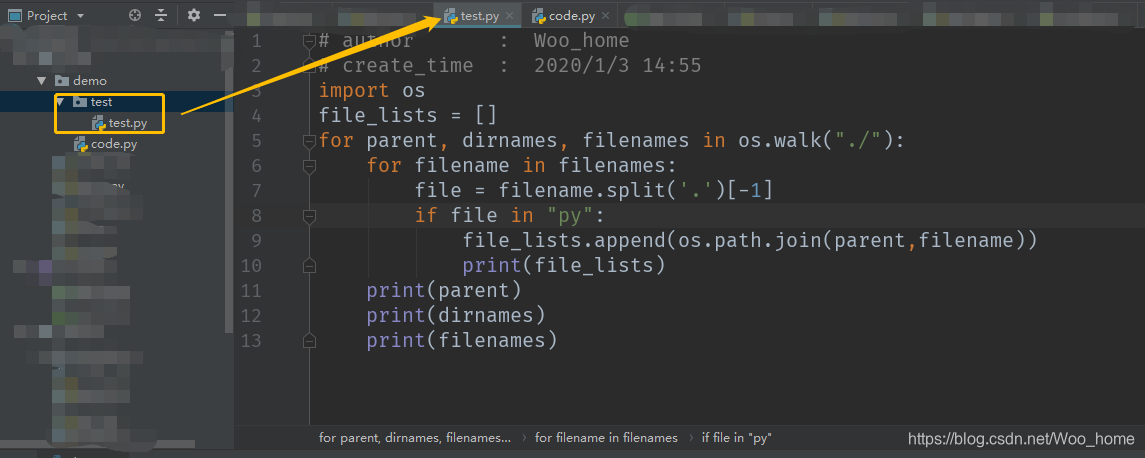This screenshot has height=458, width=1145.
Task: Collapse the demo folder arrow
Action: click(42, 81)
